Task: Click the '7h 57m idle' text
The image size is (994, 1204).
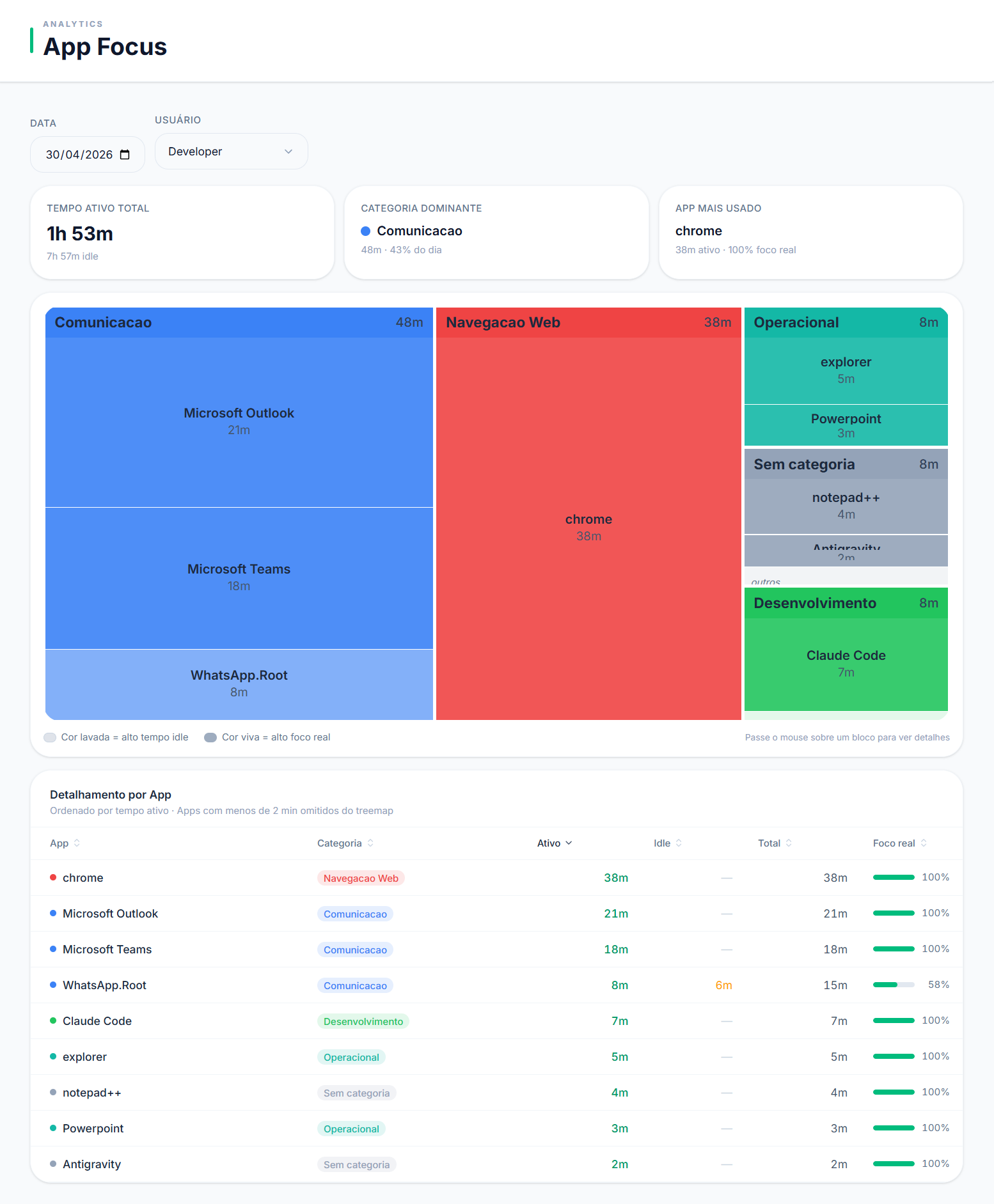Action: point(72,256)
